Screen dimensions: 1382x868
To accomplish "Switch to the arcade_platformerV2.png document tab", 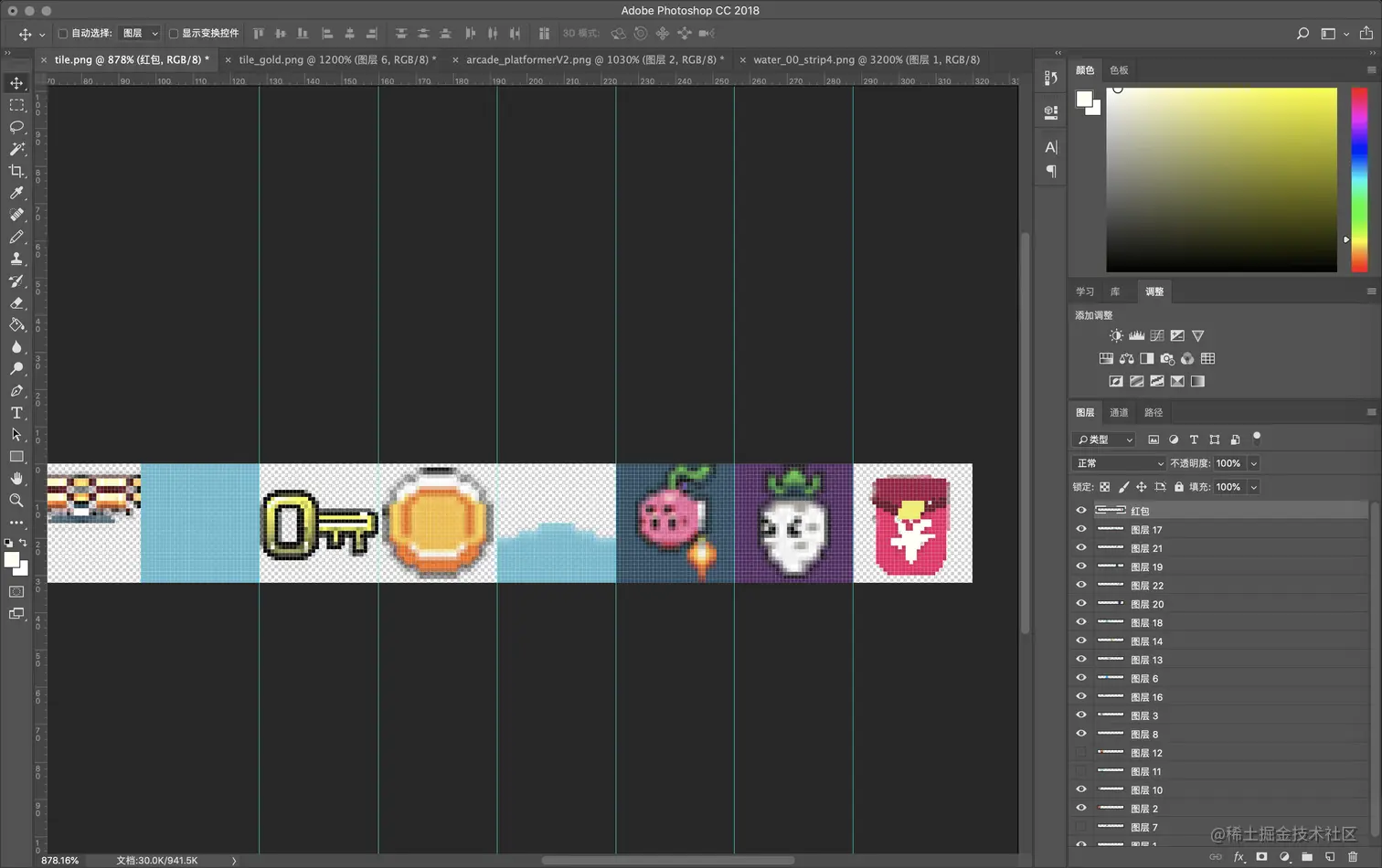I will (594, 59).
